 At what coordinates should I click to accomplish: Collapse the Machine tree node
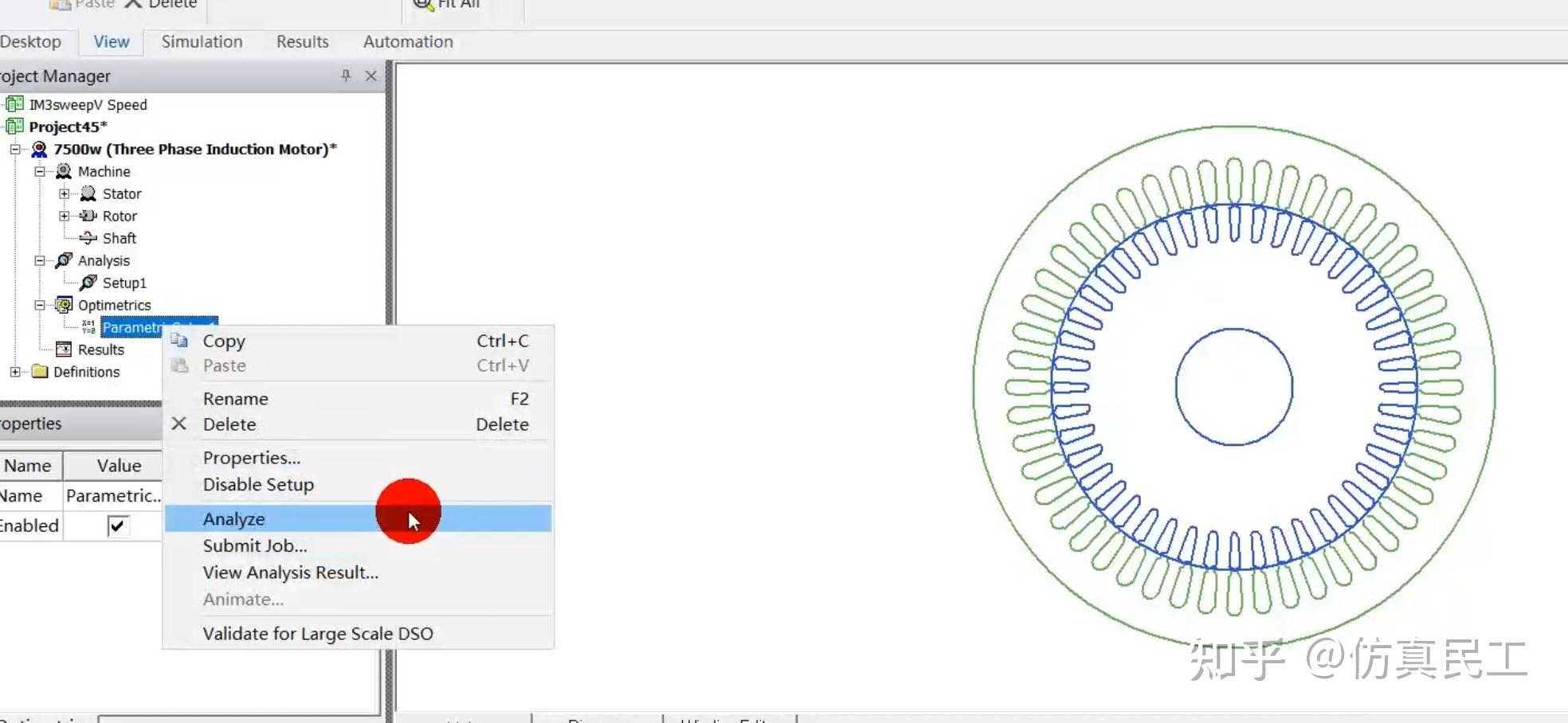pos(39,171)
